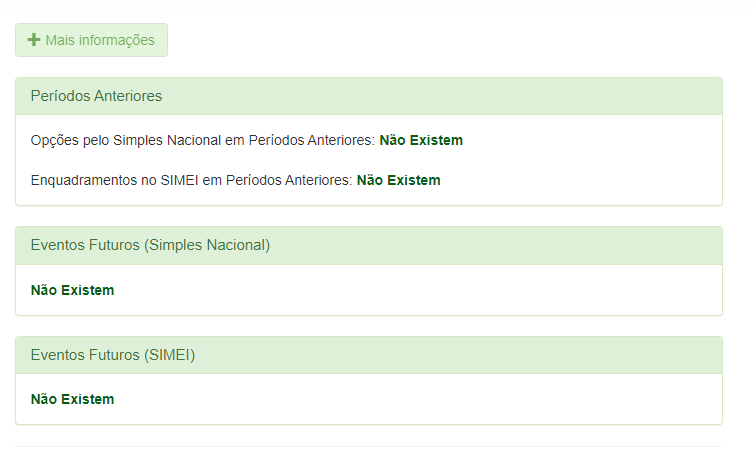Click (SIMEI) in the third panel header
The width and height of the screenshot is (753, 451).
(x=170, y=355)
